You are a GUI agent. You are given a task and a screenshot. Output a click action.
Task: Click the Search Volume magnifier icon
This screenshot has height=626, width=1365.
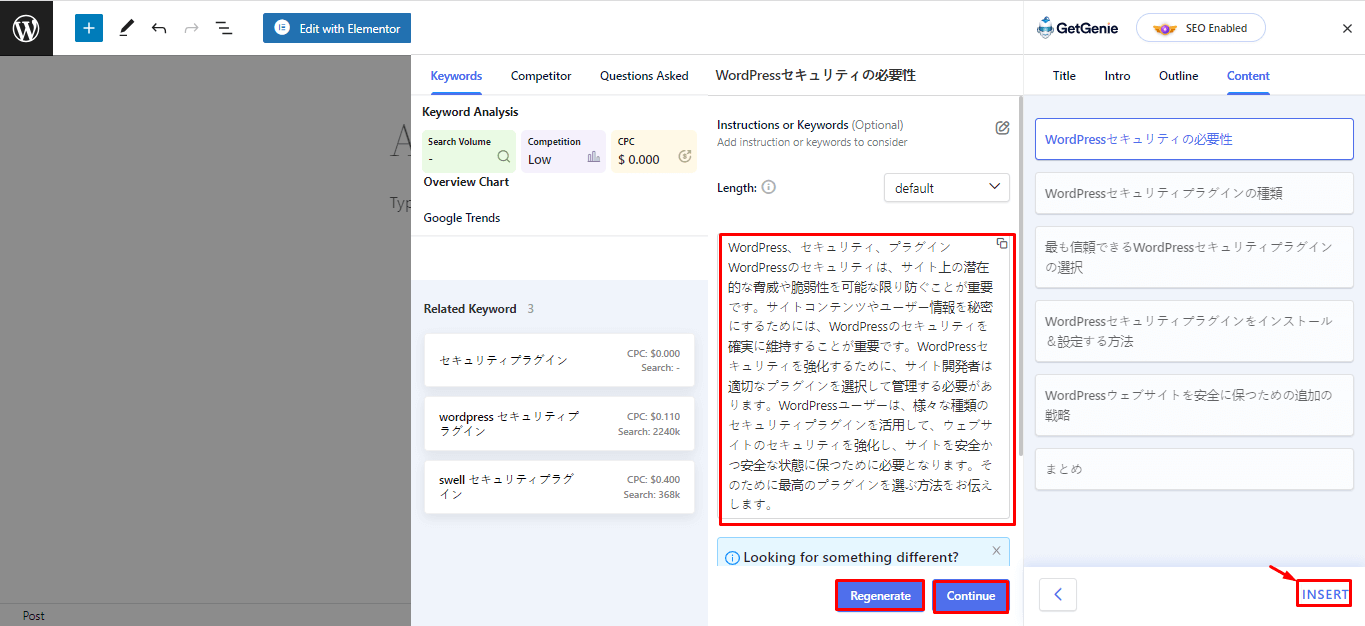point(504,157)
